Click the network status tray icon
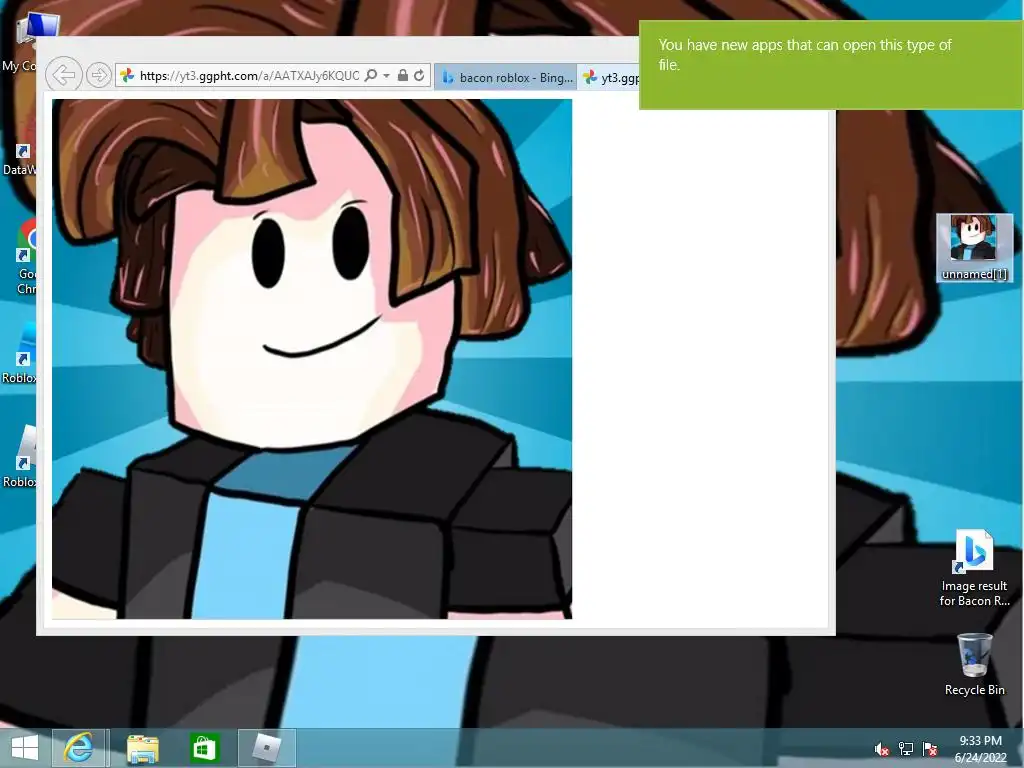The image size is (1024, 768). pyautogui.click(x=906, y=749)
